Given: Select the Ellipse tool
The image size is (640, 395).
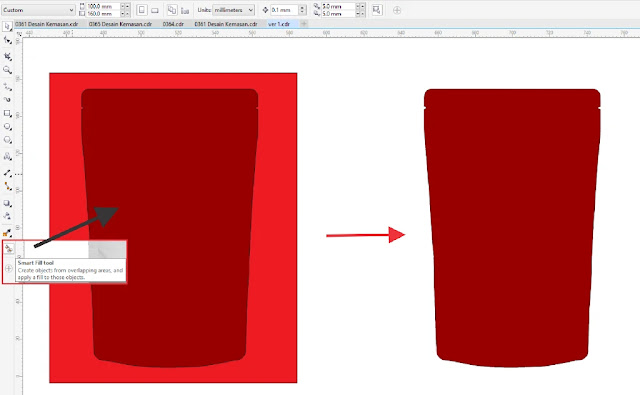Looking at the screenshot, I should (x=7, y=127).
